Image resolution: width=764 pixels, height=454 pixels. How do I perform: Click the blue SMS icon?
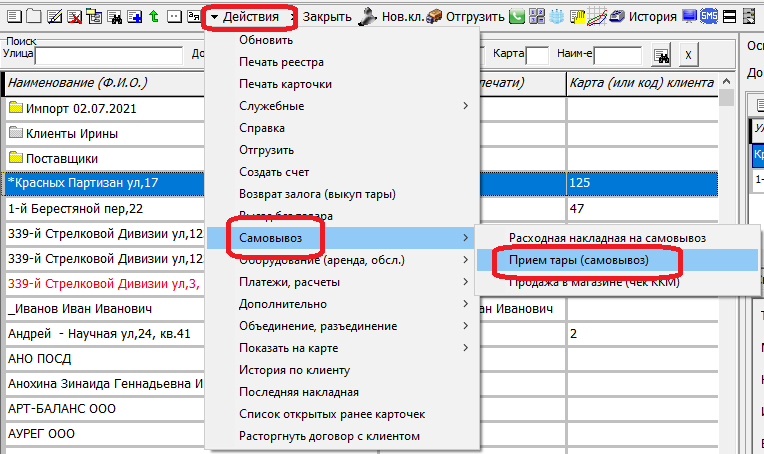click(709, 16)
